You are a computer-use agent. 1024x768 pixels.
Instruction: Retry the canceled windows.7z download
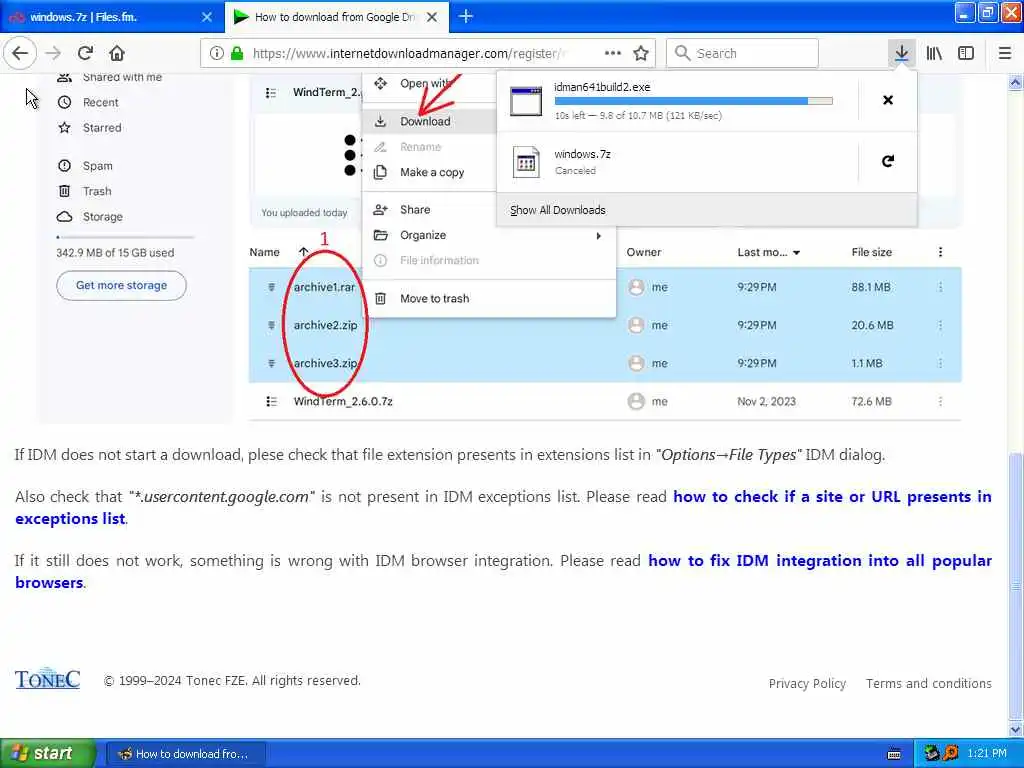point(888,161)
